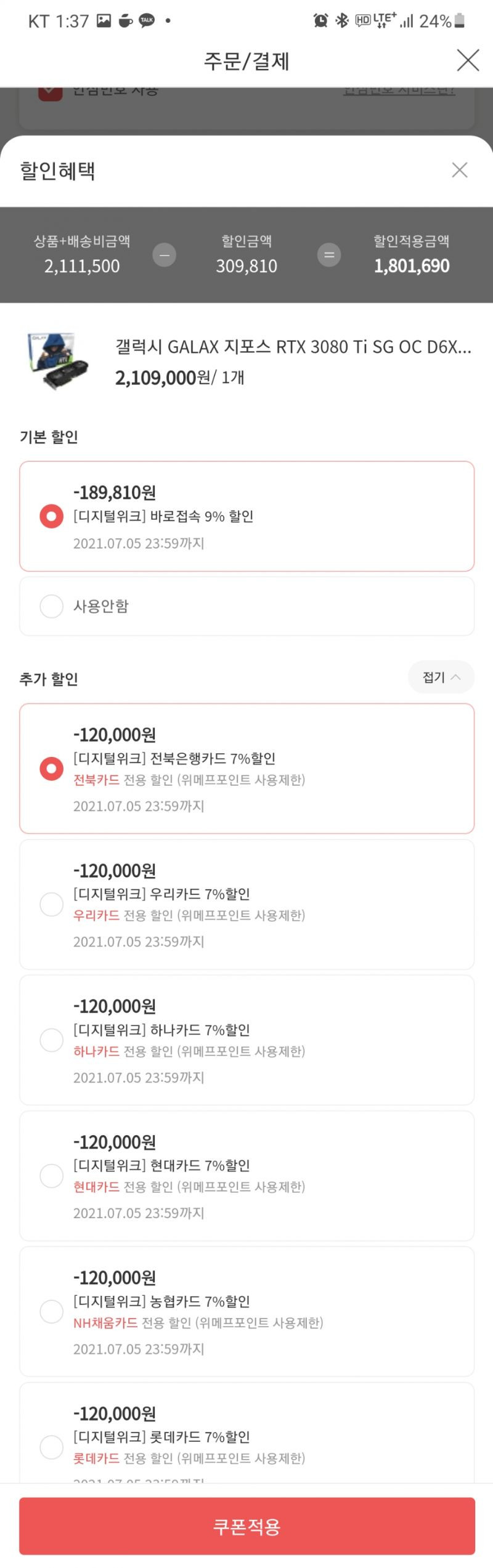Screen dimensions: 493x1568
Task: Select 사용안함 radio option
Action: [51, 606]
